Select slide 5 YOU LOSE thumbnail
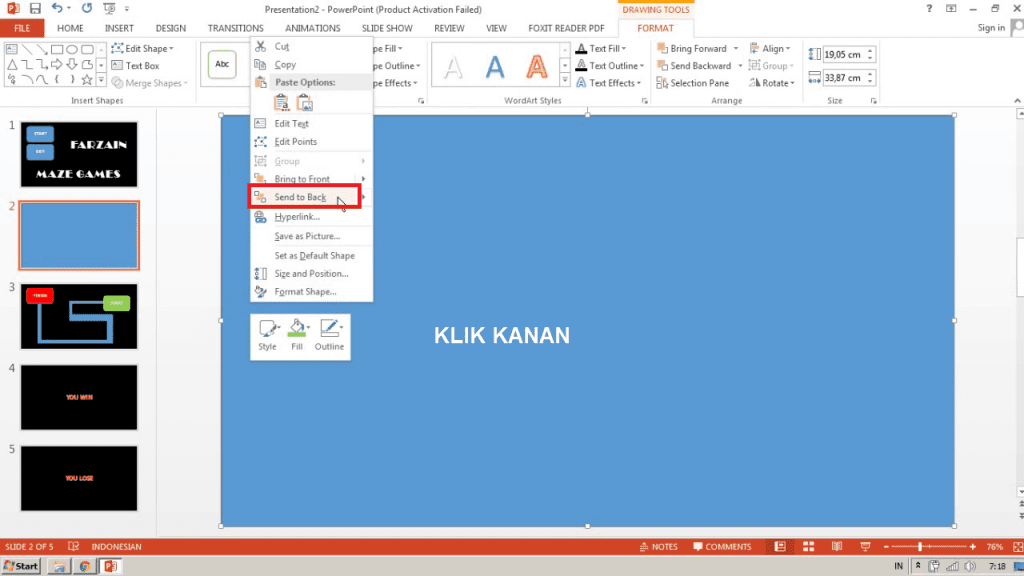This screenshot has width=1024, height=576. (79, 478)
